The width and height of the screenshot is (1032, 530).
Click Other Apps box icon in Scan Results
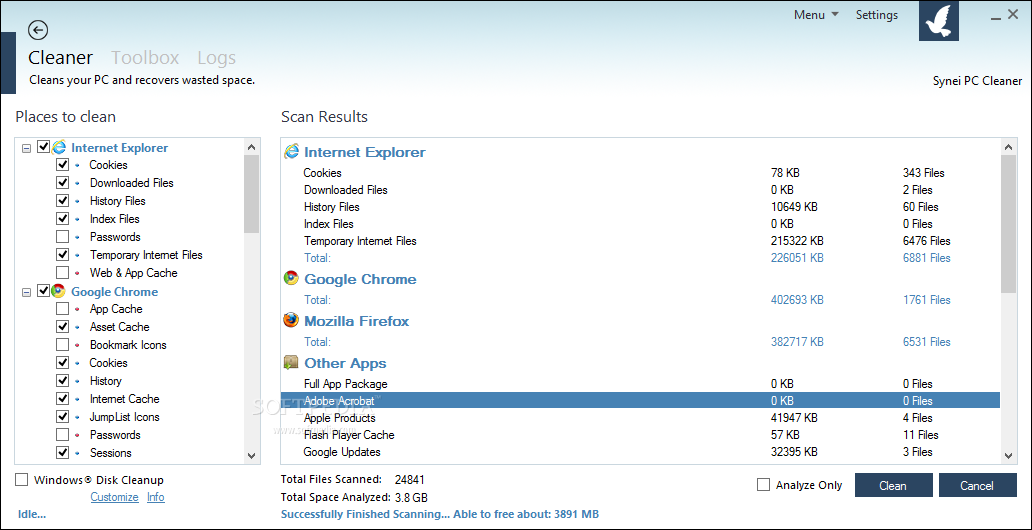(292, 363)
